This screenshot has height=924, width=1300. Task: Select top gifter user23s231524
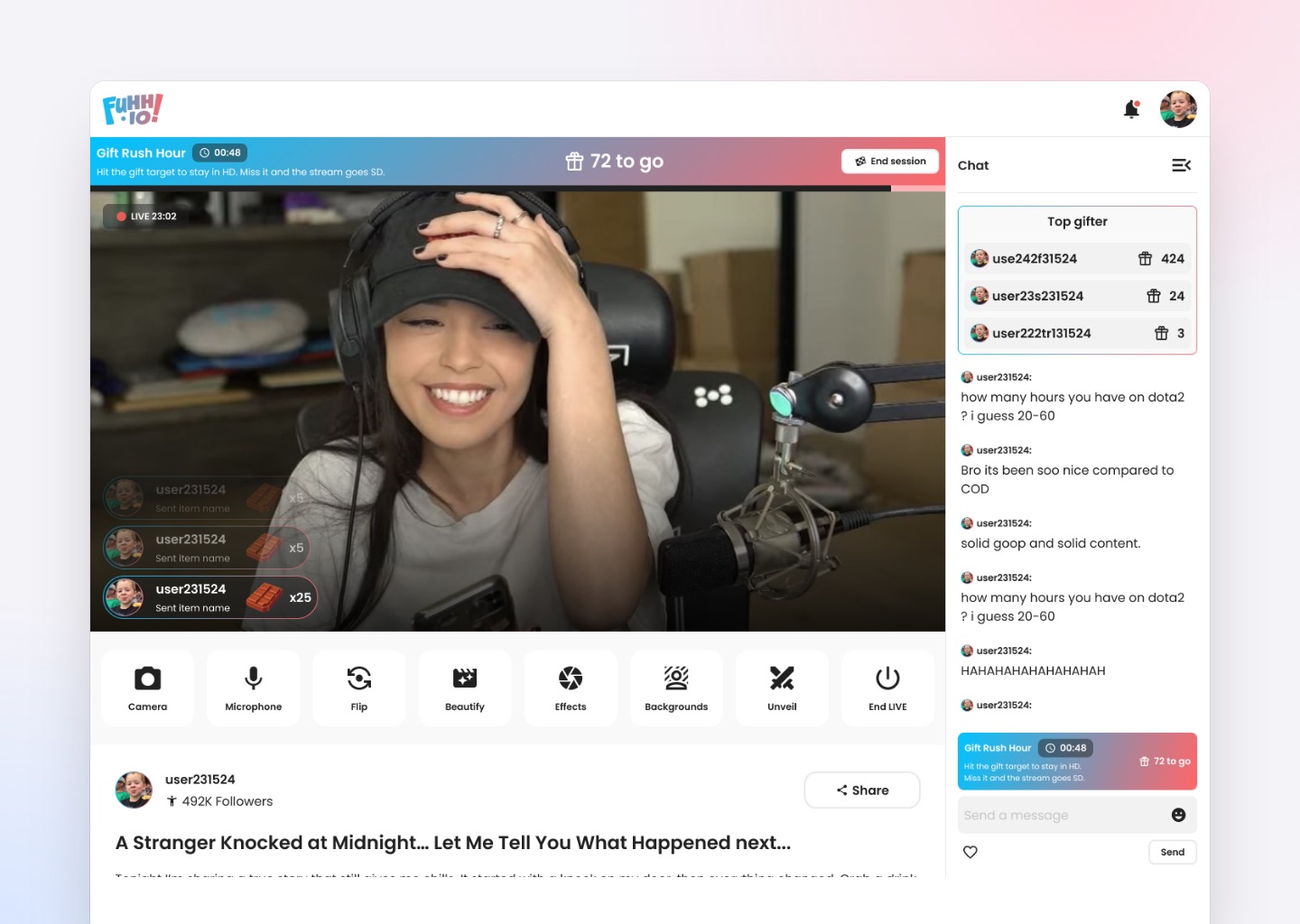[x=1077, y=296]
